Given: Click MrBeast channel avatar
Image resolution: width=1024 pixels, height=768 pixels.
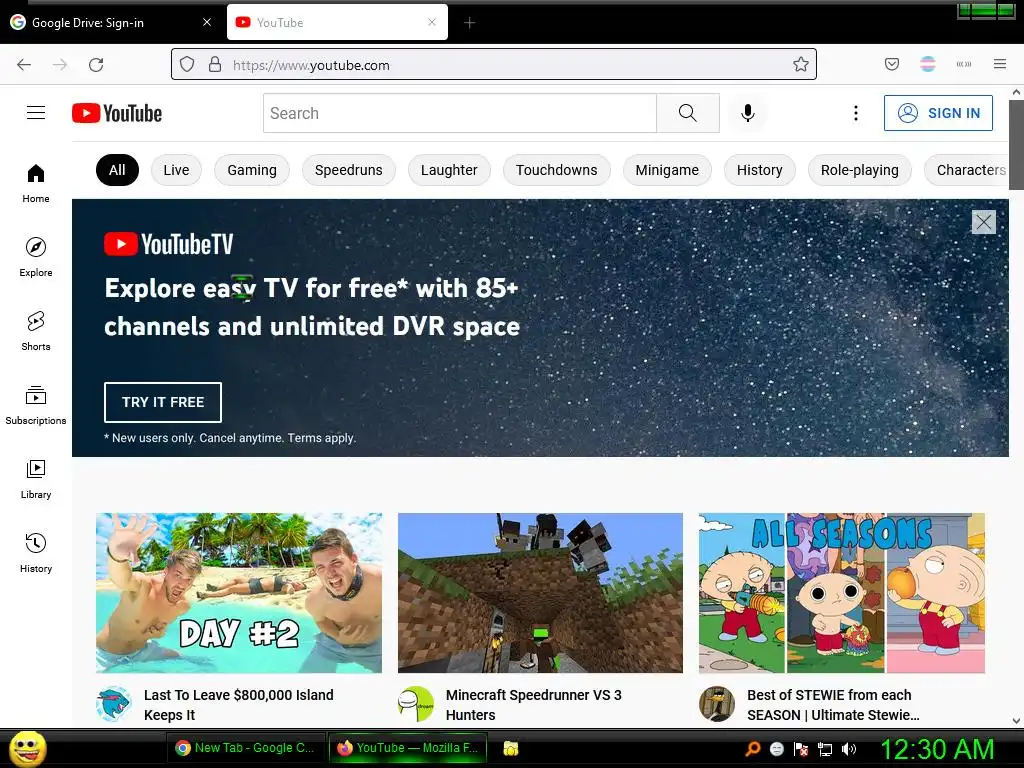Looking at the screenshot, I should (114, 704).
